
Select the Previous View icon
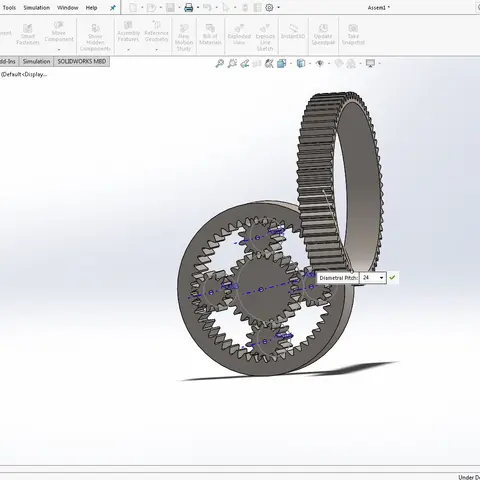[x=245, y=63]
